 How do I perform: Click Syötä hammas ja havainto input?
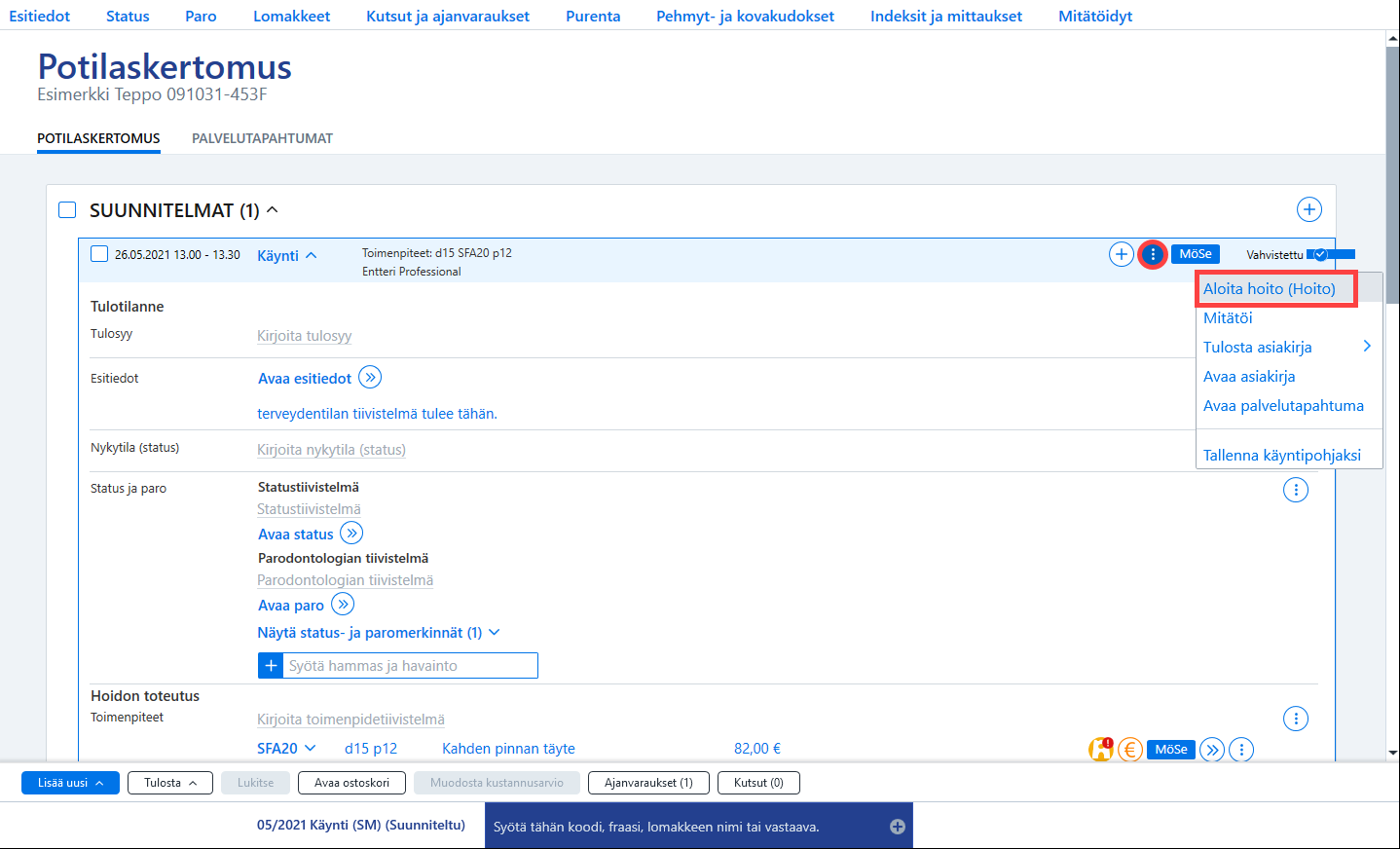410,665
